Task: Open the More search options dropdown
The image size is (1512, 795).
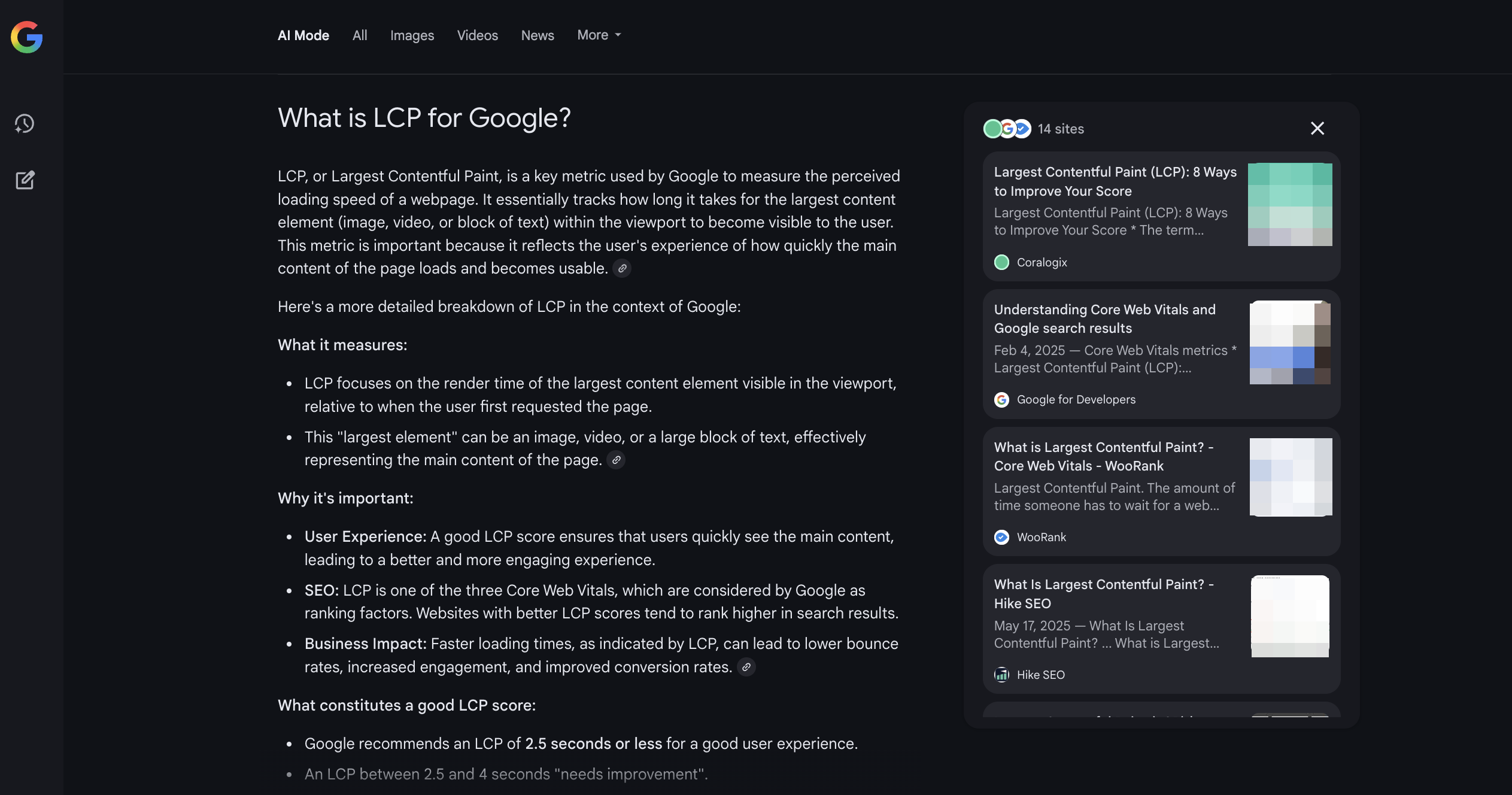Action: coord(598,35)
